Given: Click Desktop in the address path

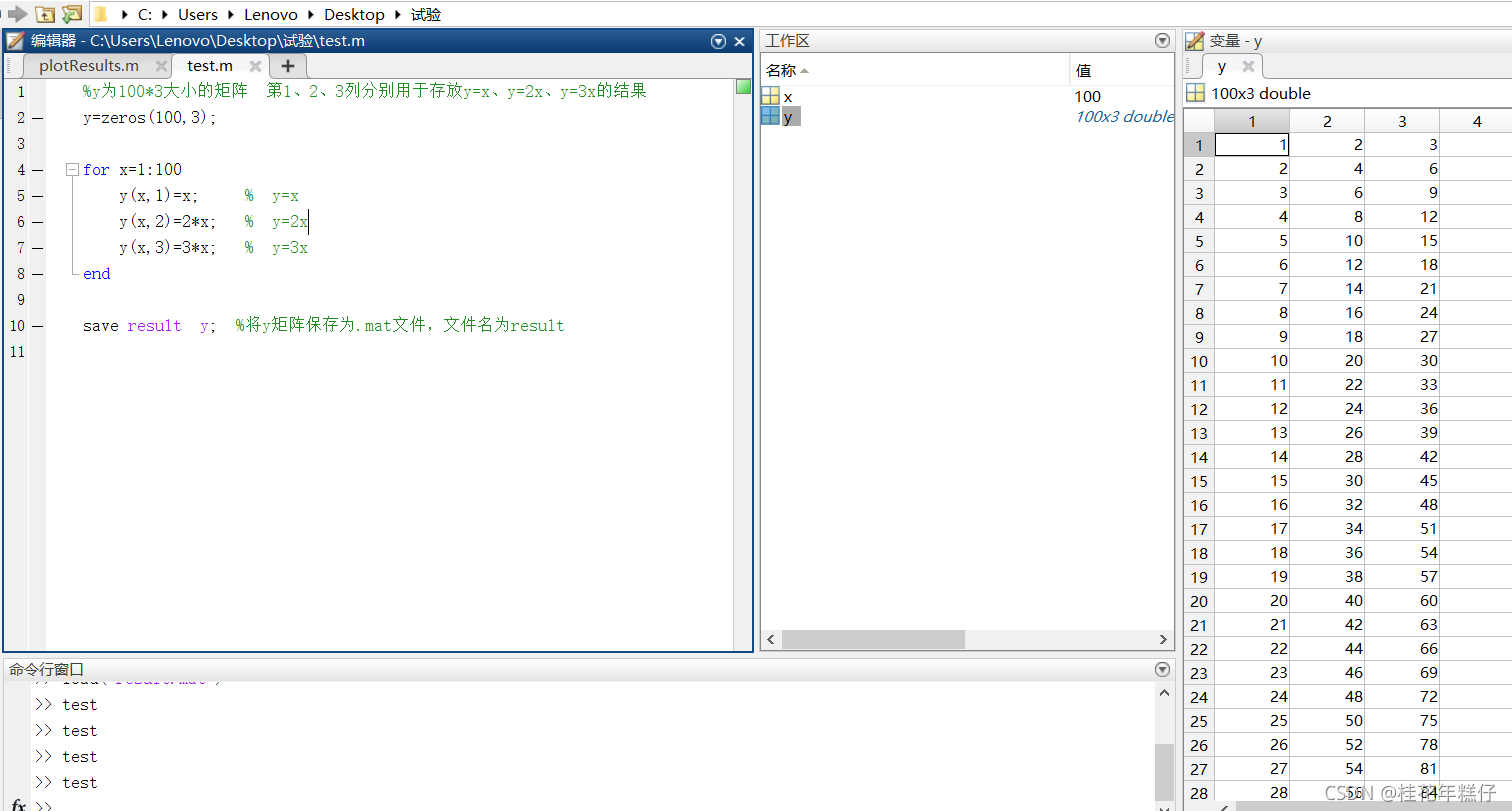Looking at the screenshot, I should coord(354,14).
